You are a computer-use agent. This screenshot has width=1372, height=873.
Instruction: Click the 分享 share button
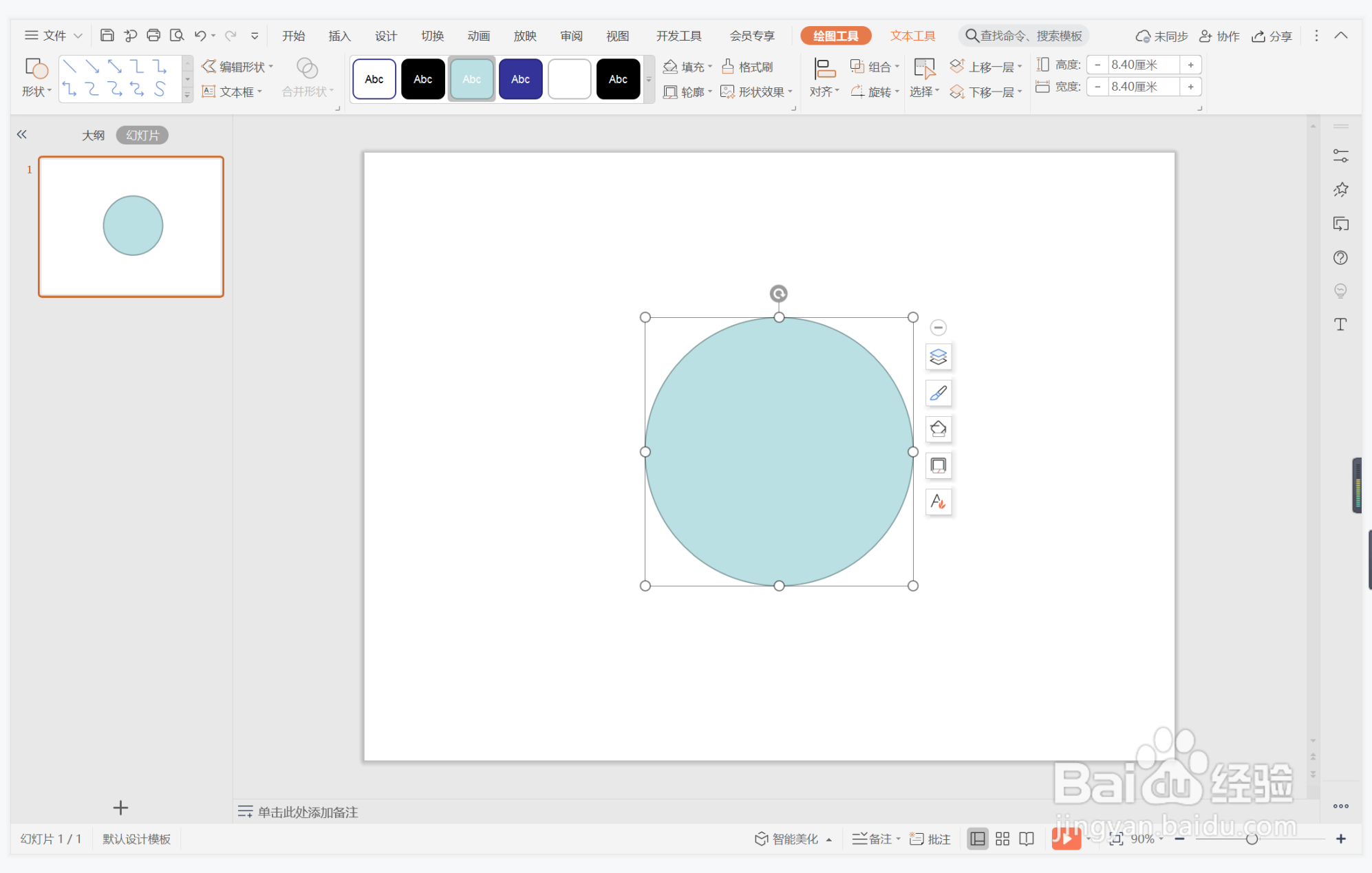[1272, 36]
